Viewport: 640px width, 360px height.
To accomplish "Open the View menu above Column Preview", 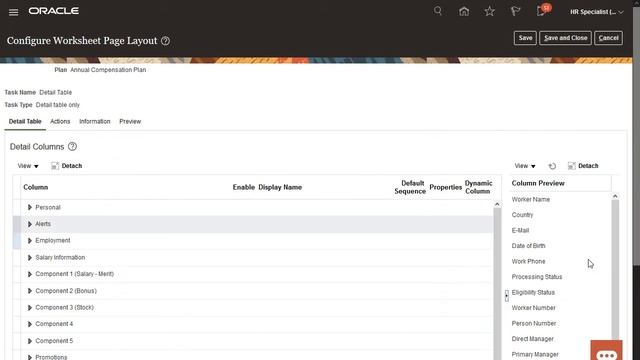I will [x=525, y=166].
